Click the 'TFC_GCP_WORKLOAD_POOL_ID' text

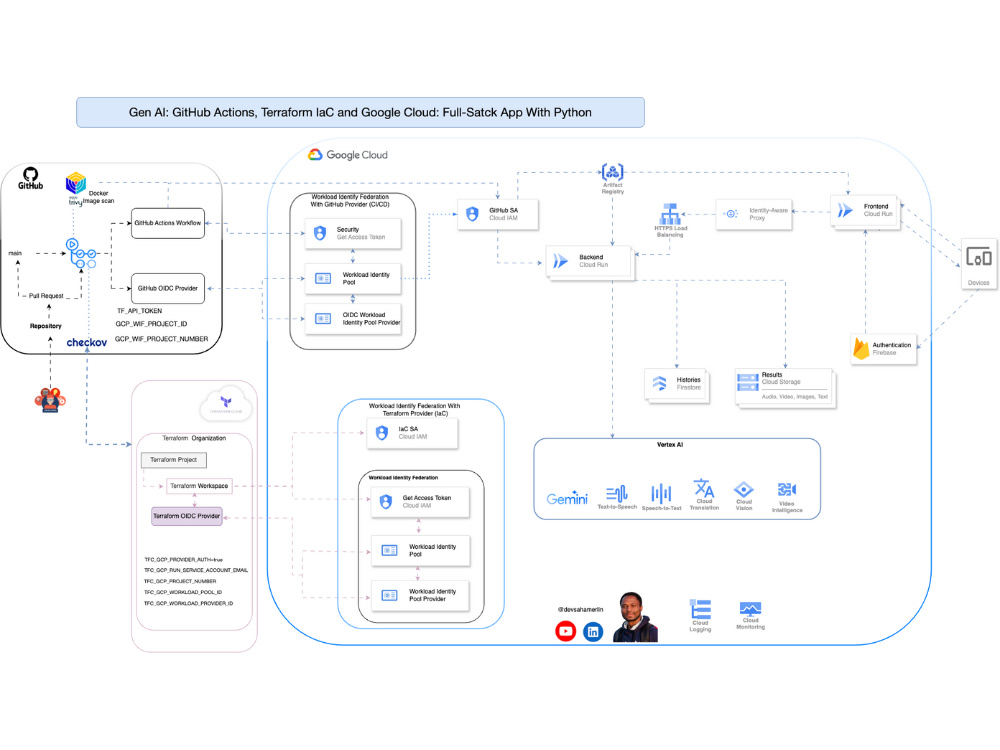pyautogui.click(x=182, y=592)
